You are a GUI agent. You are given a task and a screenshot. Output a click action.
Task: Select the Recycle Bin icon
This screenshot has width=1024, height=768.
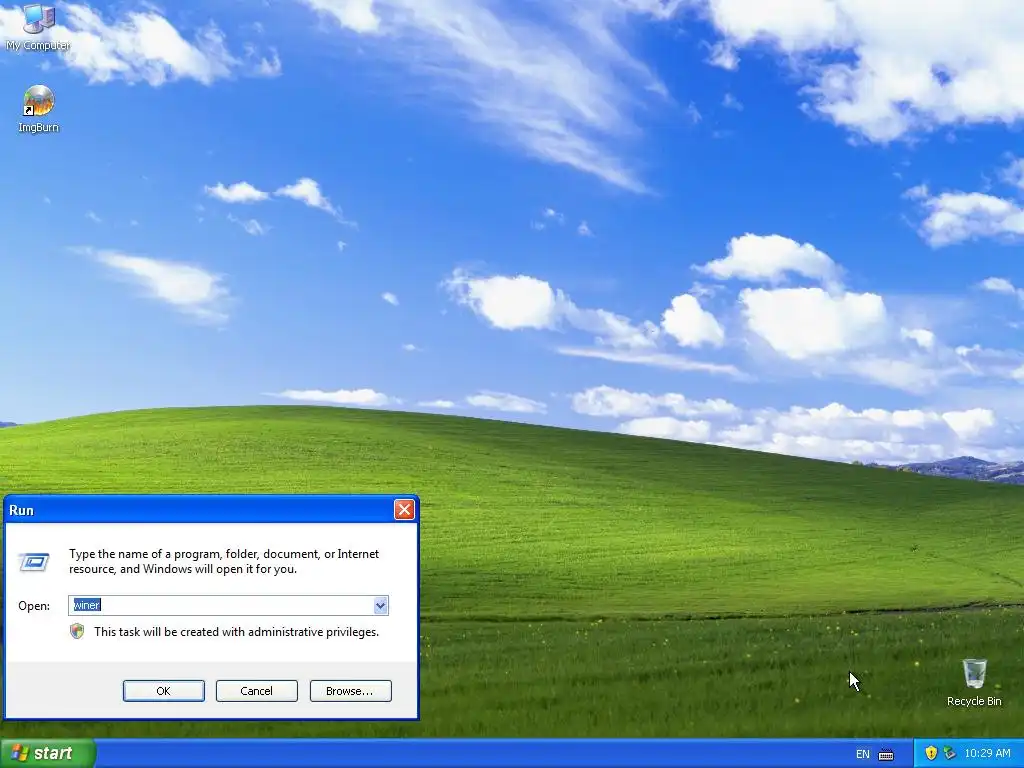tap(974, 682)
